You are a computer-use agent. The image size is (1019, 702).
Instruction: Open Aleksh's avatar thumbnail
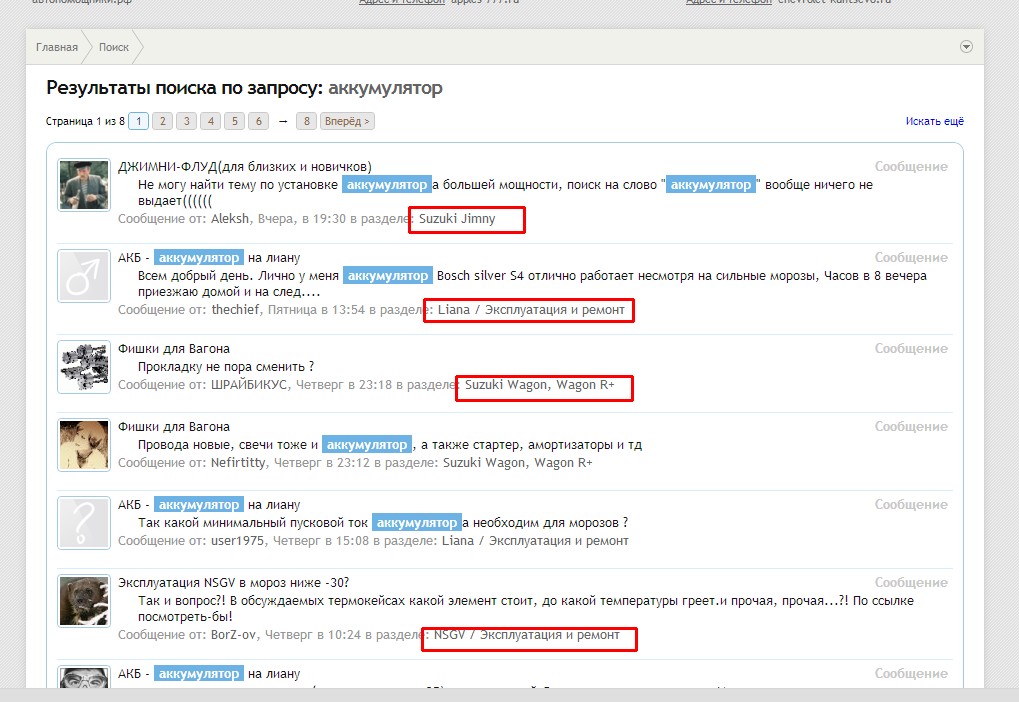click(84, 185)
